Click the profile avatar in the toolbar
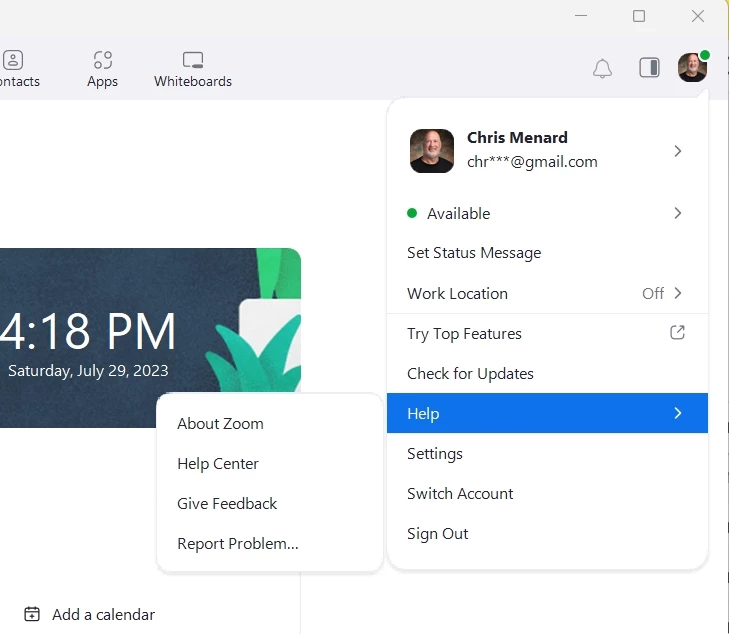The width and height of the screenshot is (729, 634). 693,67
